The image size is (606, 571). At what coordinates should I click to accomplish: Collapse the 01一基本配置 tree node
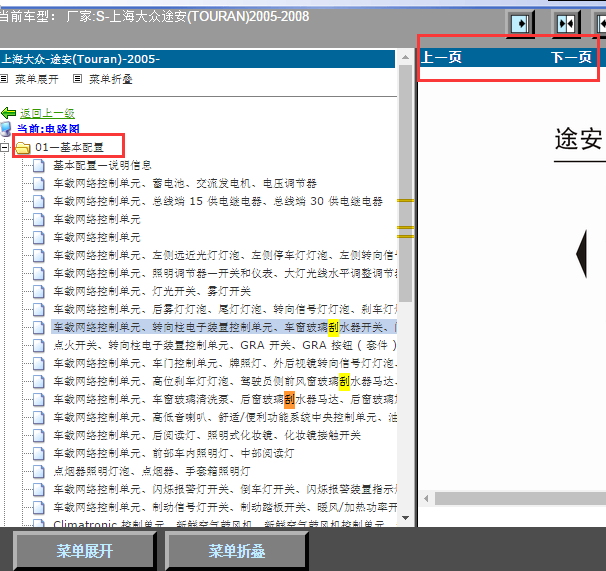point(4,147)
